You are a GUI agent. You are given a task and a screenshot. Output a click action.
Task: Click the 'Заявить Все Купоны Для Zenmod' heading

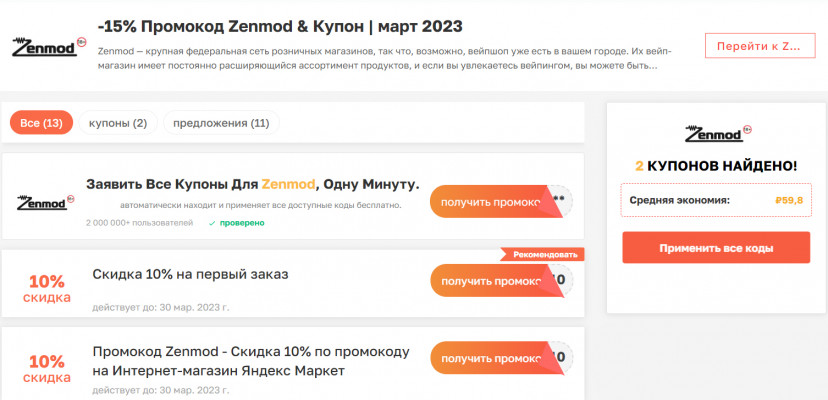[253, 184]
